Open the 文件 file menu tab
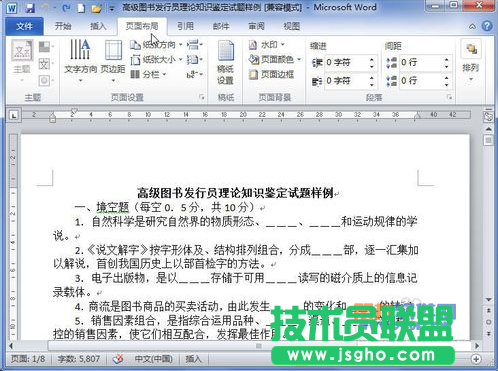This screenshot has width=498, height=371. point(24,26)
